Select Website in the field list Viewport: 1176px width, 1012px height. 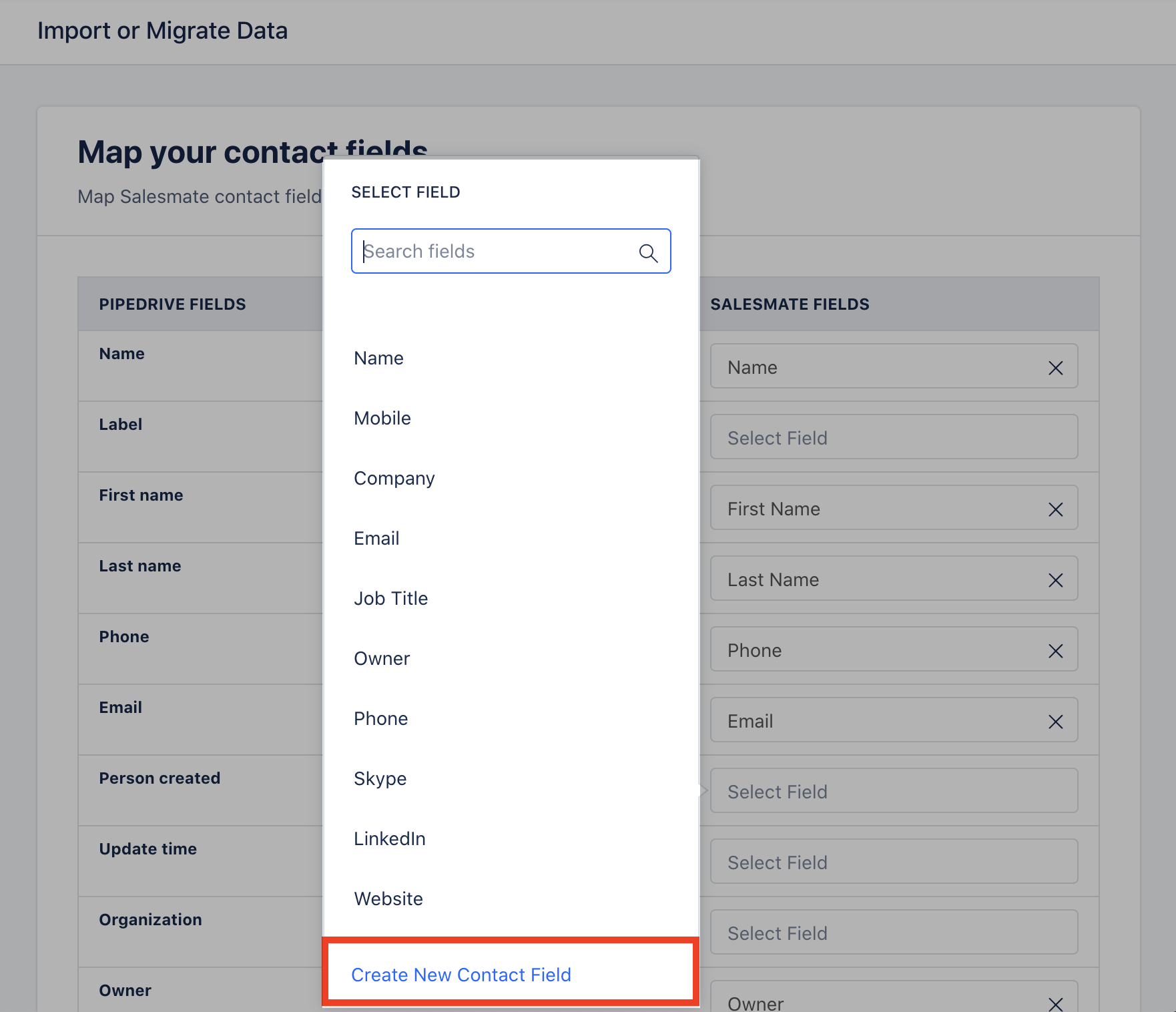[x=388, y=899]
